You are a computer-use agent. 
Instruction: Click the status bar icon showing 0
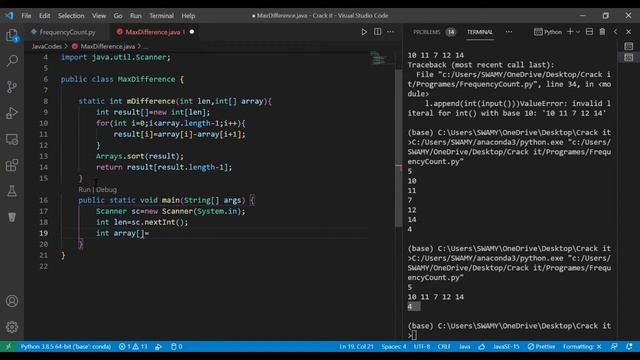coord(177,347)
